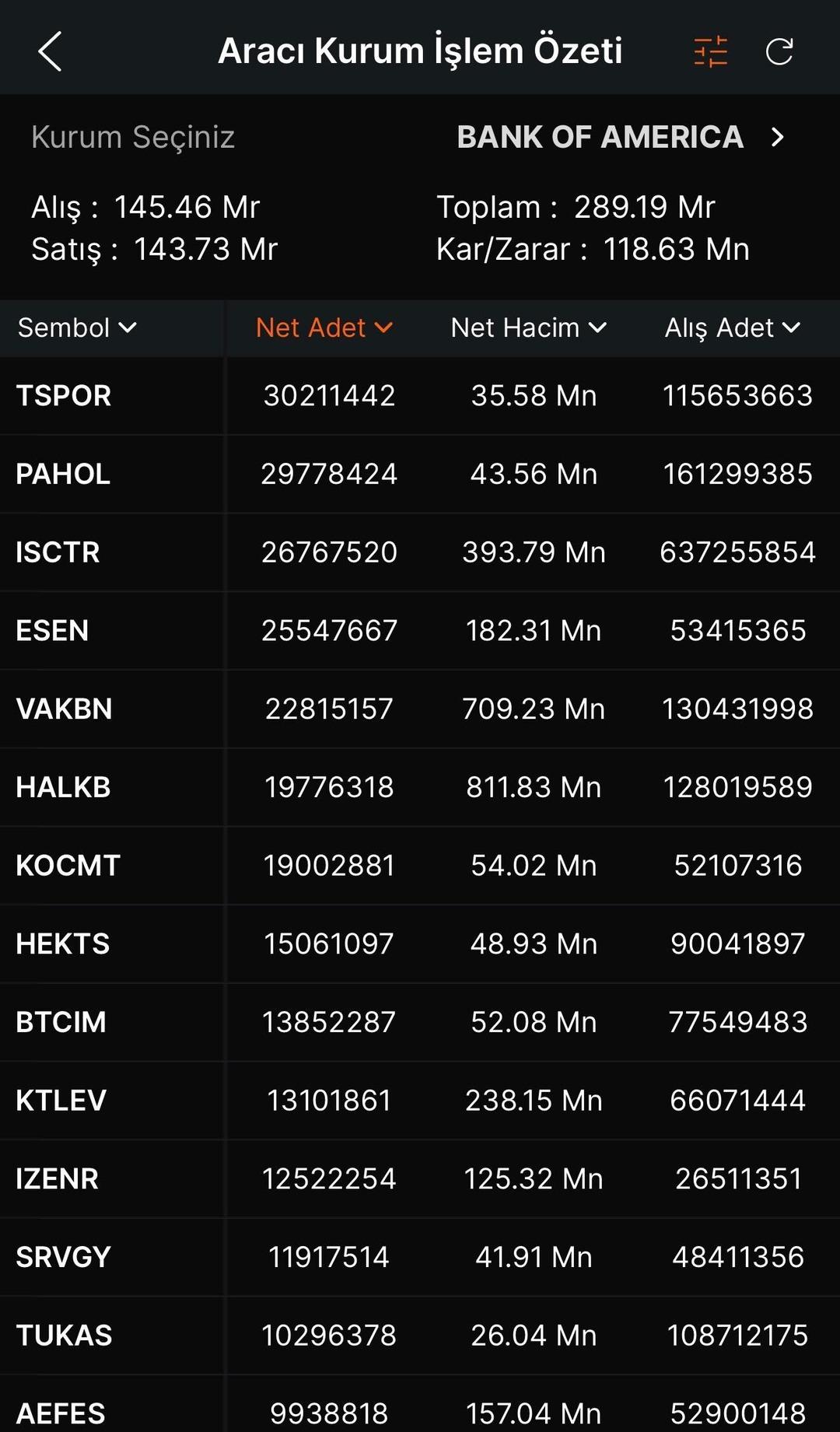
Task: Sort by Net Adet column
Action: (324, 328)
